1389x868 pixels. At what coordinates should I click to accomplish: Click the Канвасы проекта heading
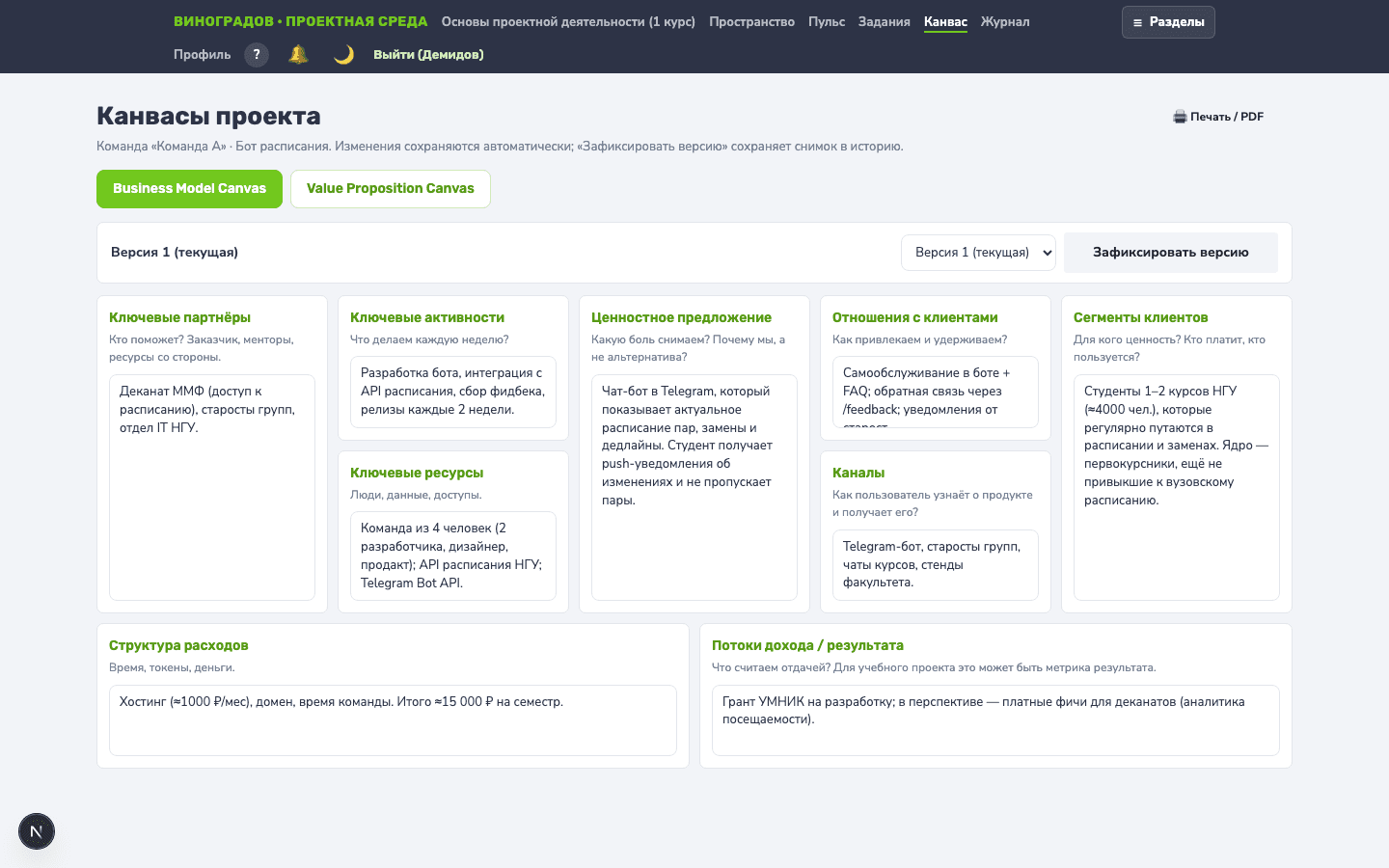tap(208, 116)
